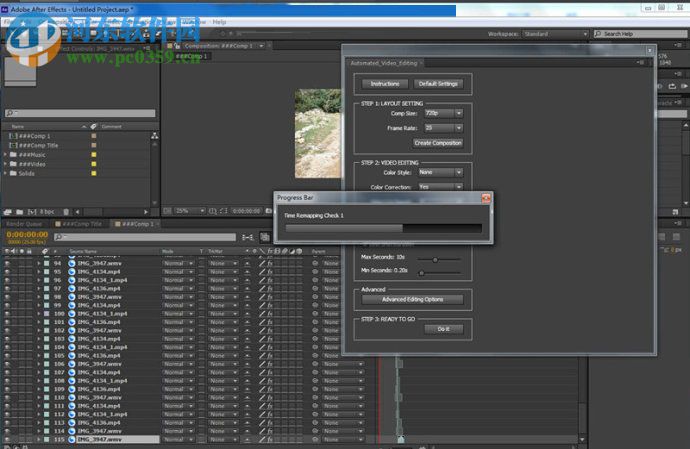Click the Create Composition button
This screenshot has height=449, width=690.
pyautogui.click(x=438, y=143)
